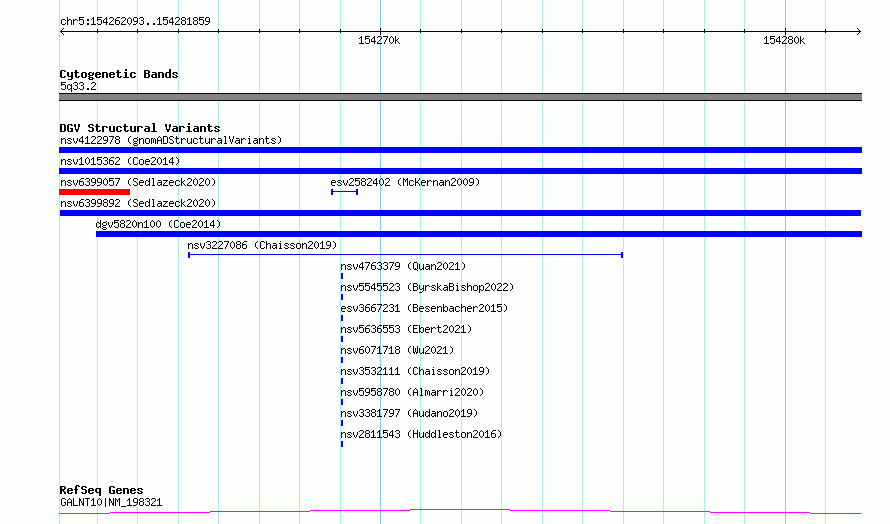Open nsv6399892 (Sedlazeck2020) variant label
Image resolution: width=890 pixels, height=524 pixels.
(x=138, y=203)
